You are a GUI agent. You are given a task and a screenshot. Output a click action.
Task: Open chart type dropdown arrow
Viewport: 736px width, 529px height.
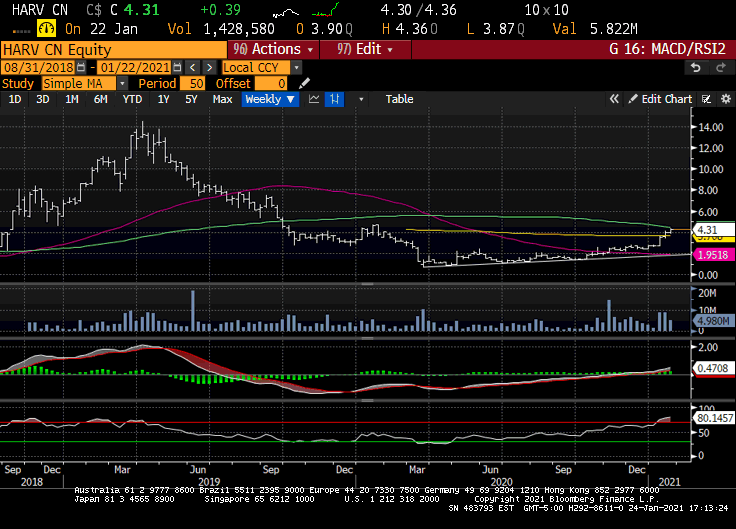click(361, 100)
